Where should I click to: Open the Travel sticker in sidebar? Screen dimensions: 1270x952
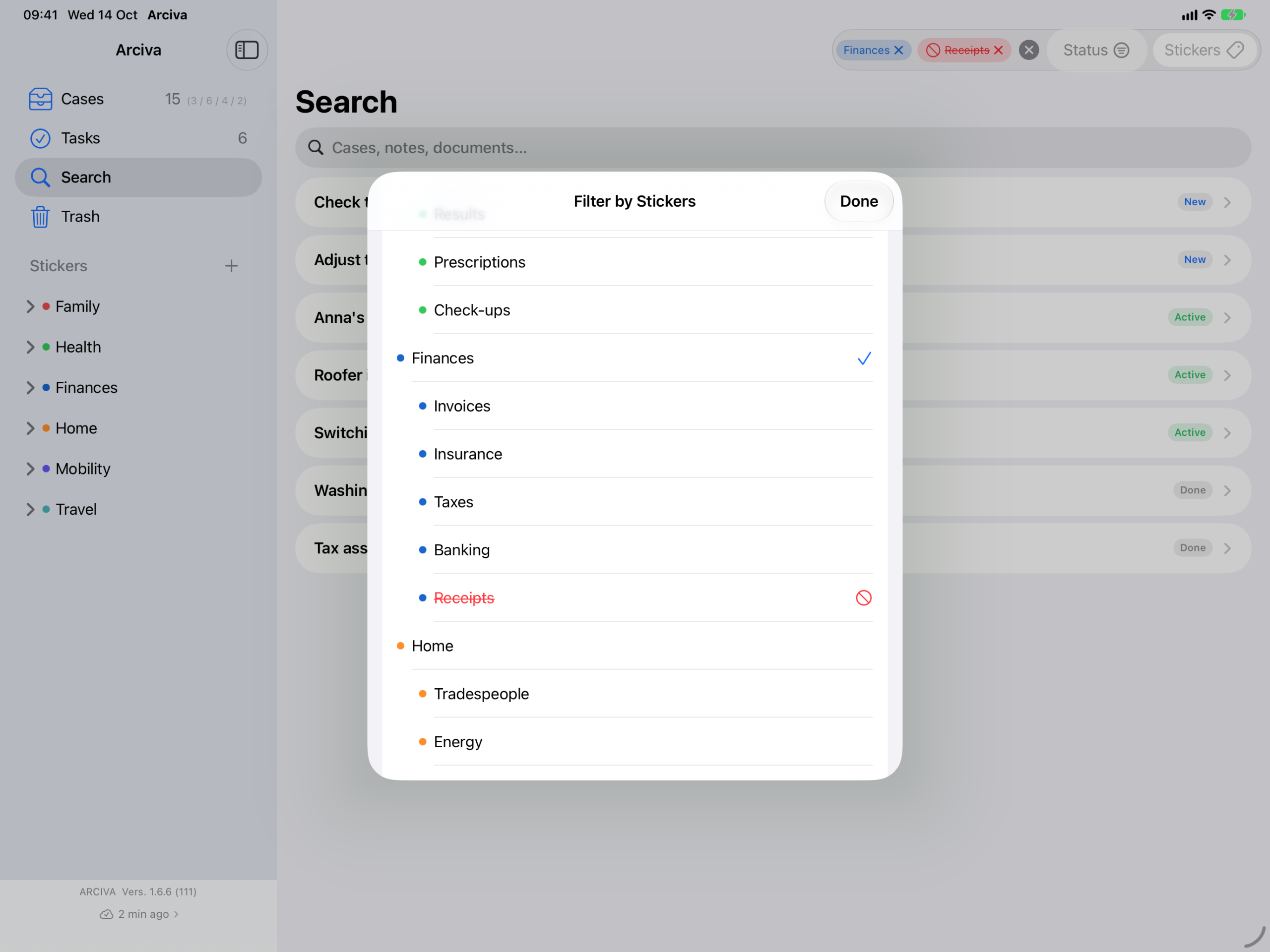(x=76, y=510)
